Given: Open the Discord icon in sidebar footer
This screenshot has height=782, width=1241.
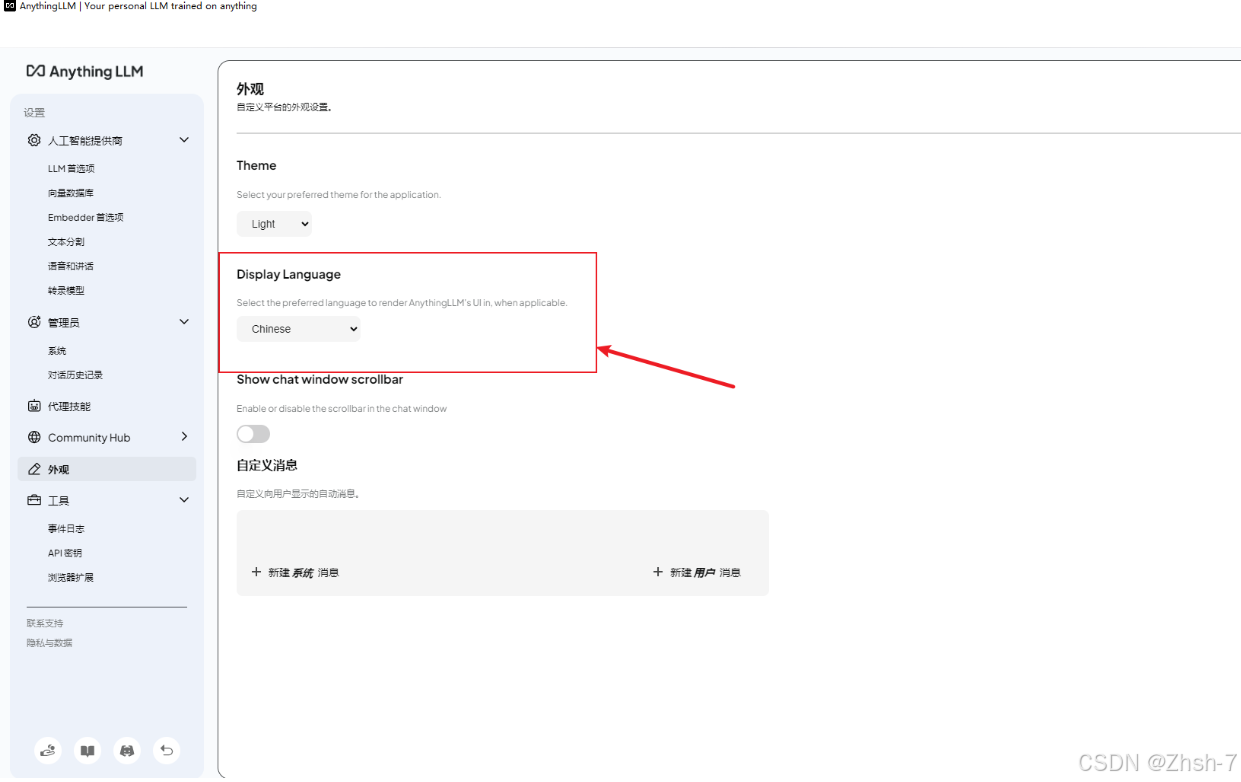Looking at the screenshot, I should [x=127, y=750].
